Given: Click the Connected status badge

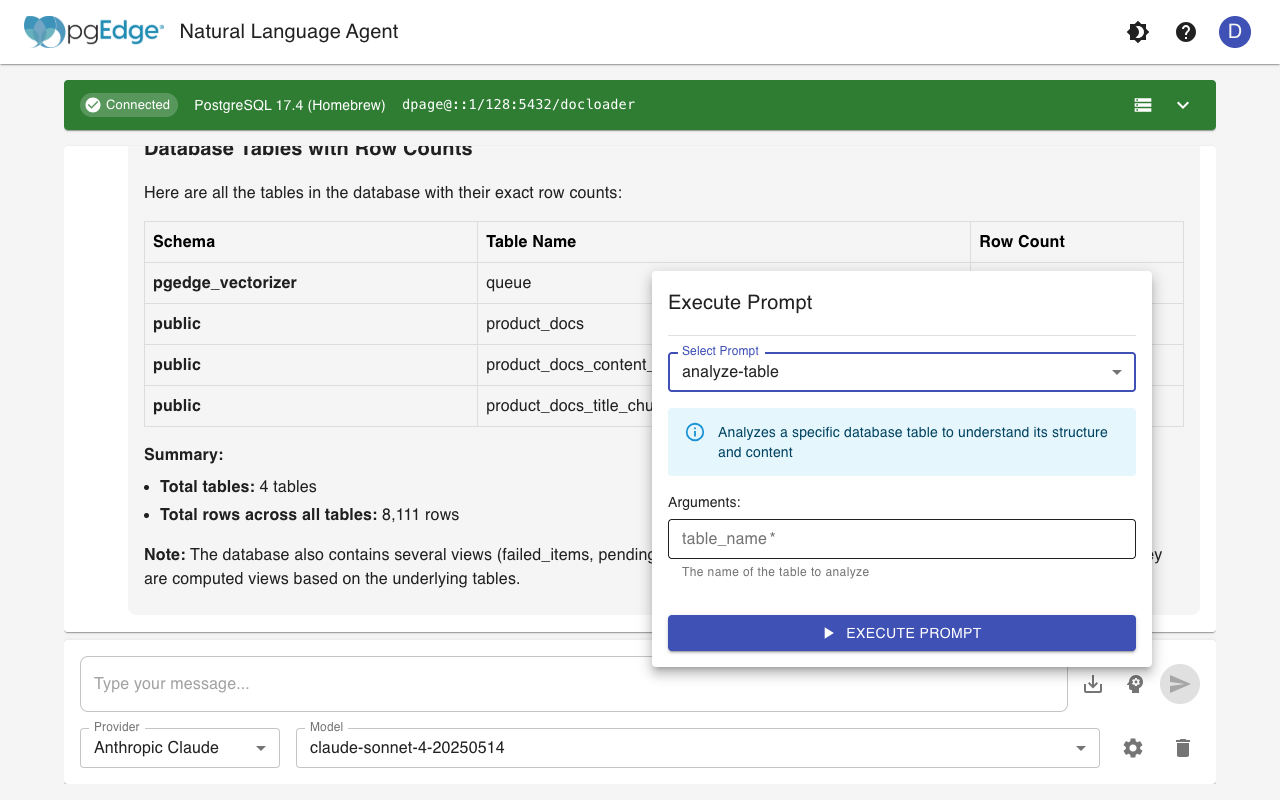Looking at the screenshot, I should (128, 105).
